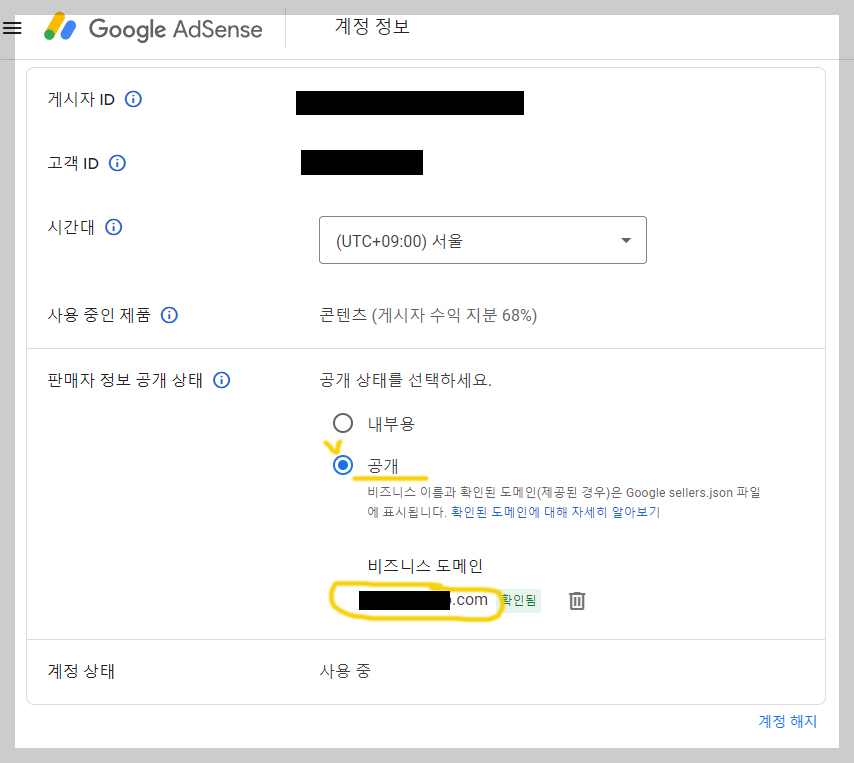Show info tooltip for 게시자 ID
This screenshot has height=763, width=854.
pos(133,99)
